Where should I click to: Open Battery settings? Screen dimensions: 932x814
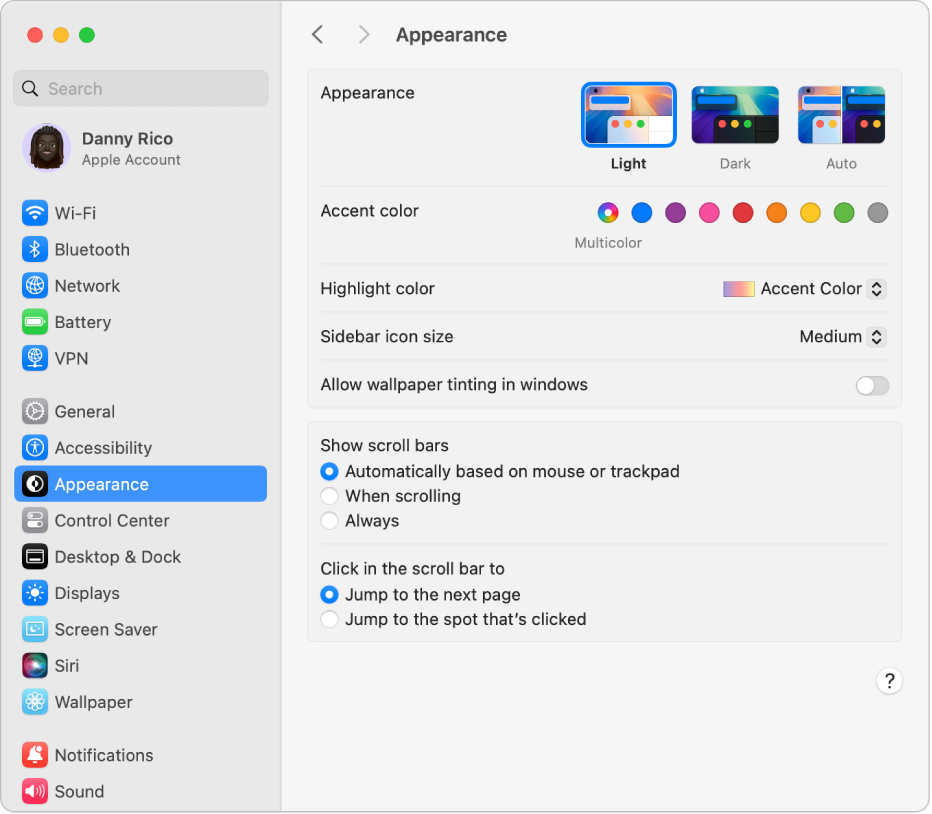coord(80,322)
